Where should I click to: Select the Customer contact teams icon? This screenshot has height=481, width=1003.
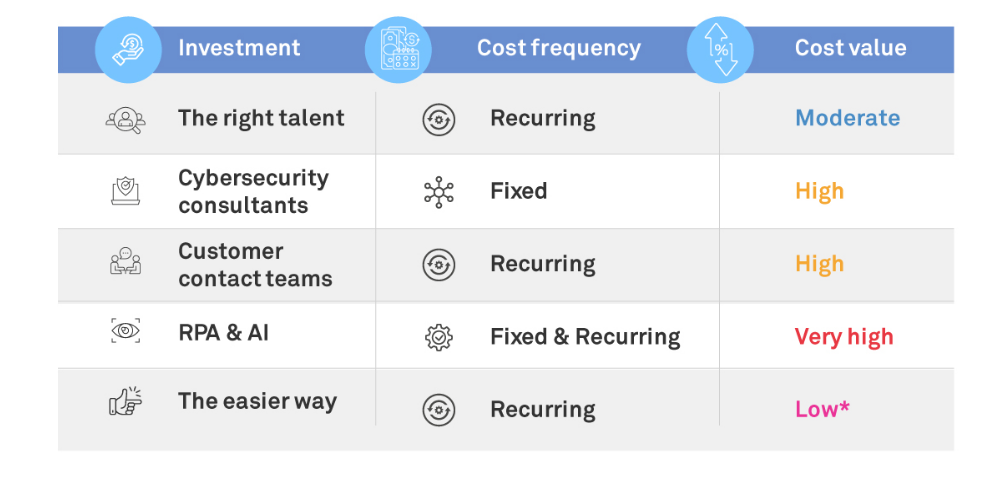click(x=125, y=263)
